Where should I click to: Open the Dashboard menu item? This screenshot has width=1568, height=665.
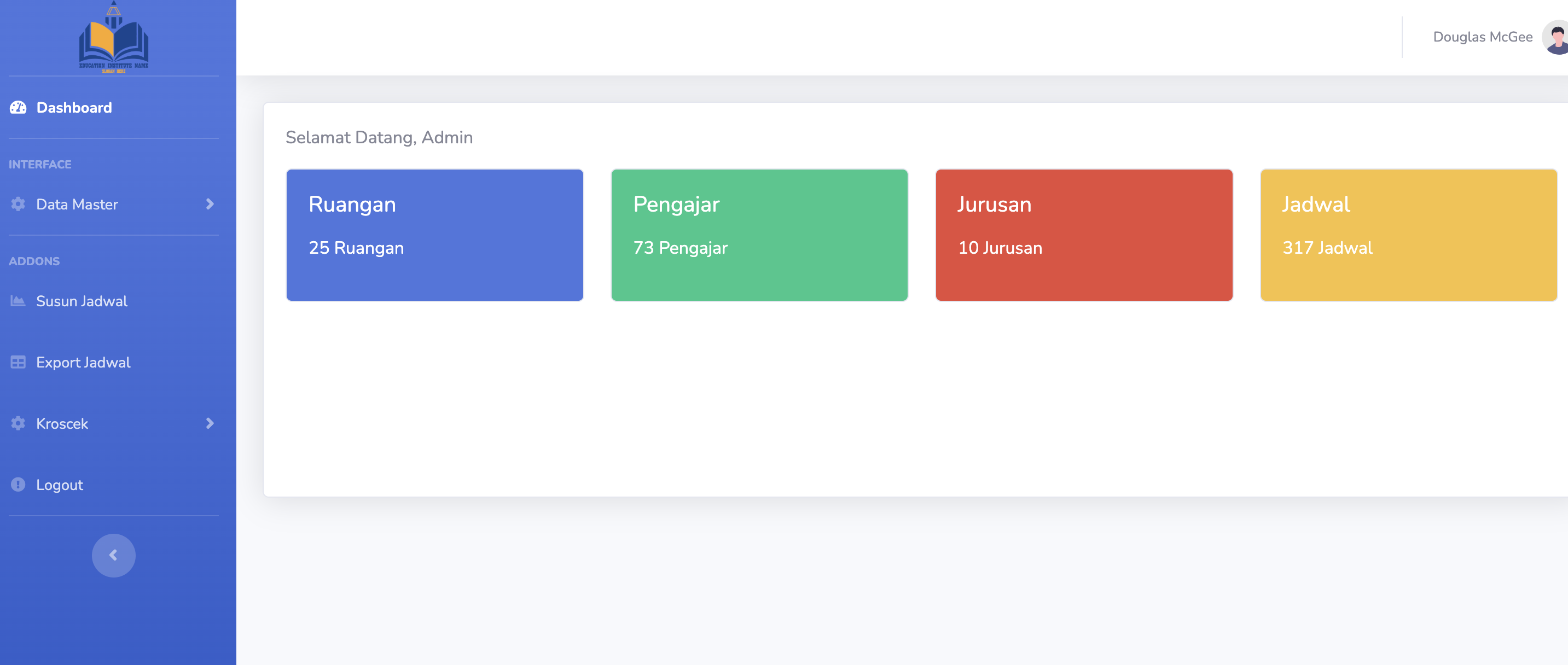(x=74, y=107)
